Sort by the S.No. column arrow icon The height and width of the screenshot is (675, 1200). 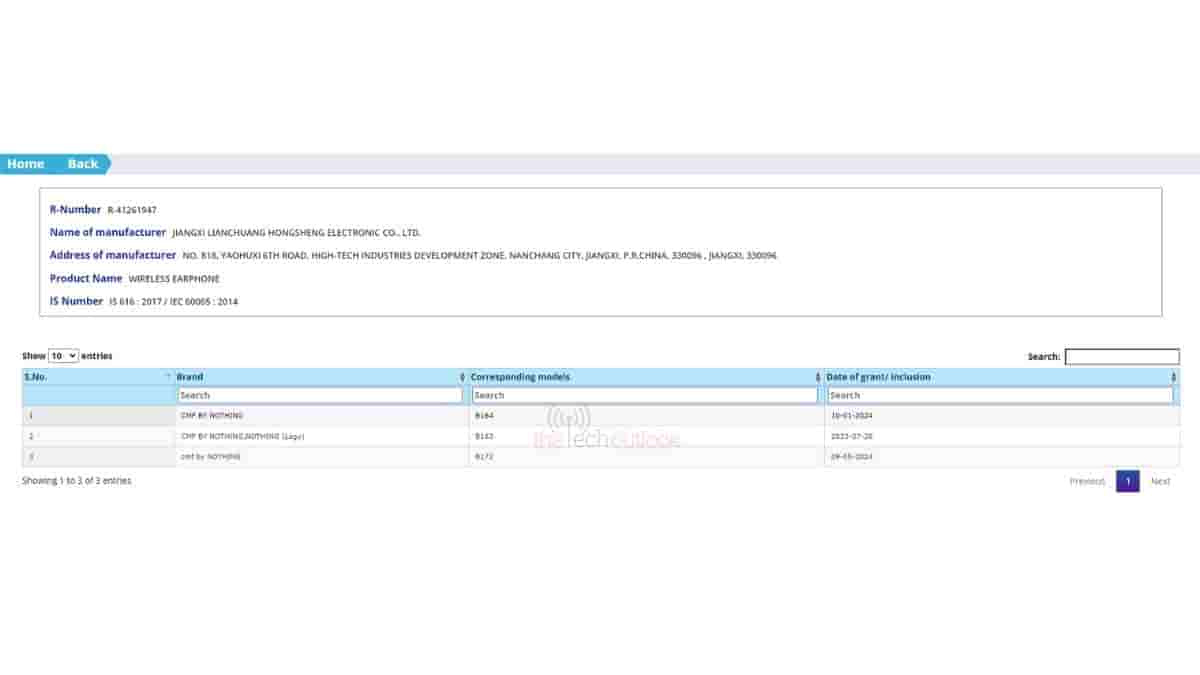167,377
